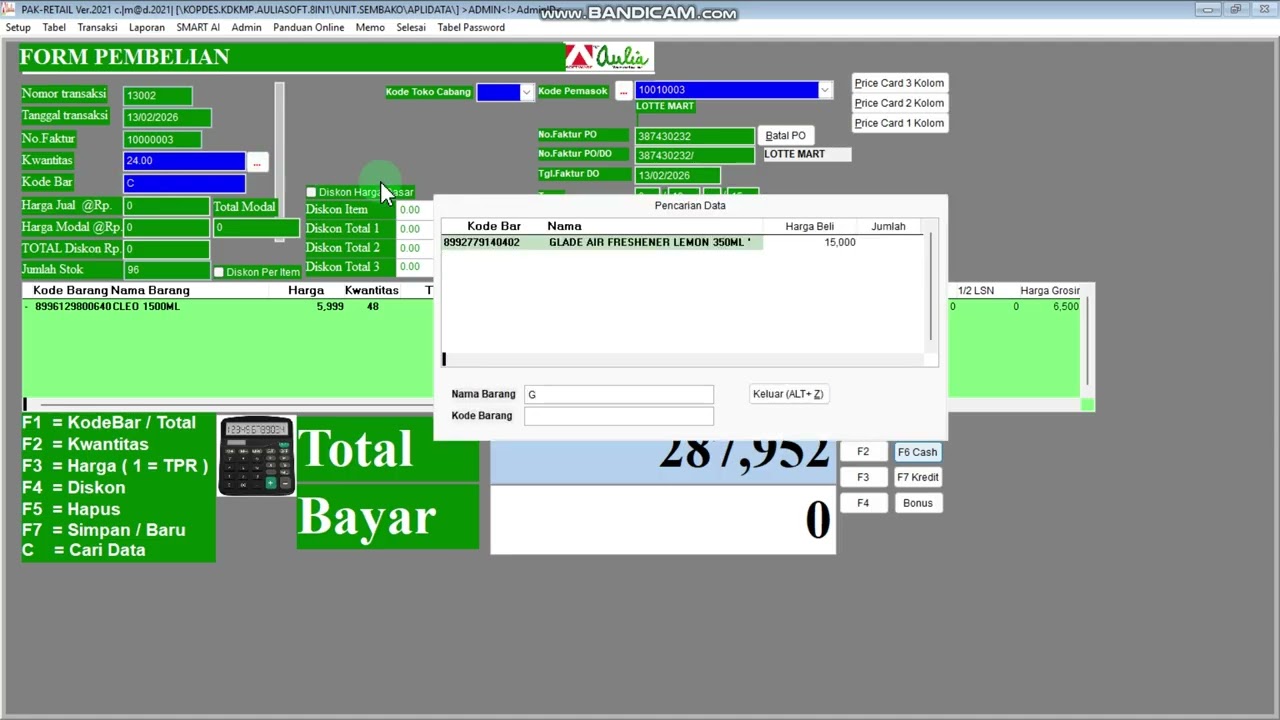Click Keluar (ALT+Z) button
Image resolution: width=1280 pixels, height=720 pixels.
788,394
